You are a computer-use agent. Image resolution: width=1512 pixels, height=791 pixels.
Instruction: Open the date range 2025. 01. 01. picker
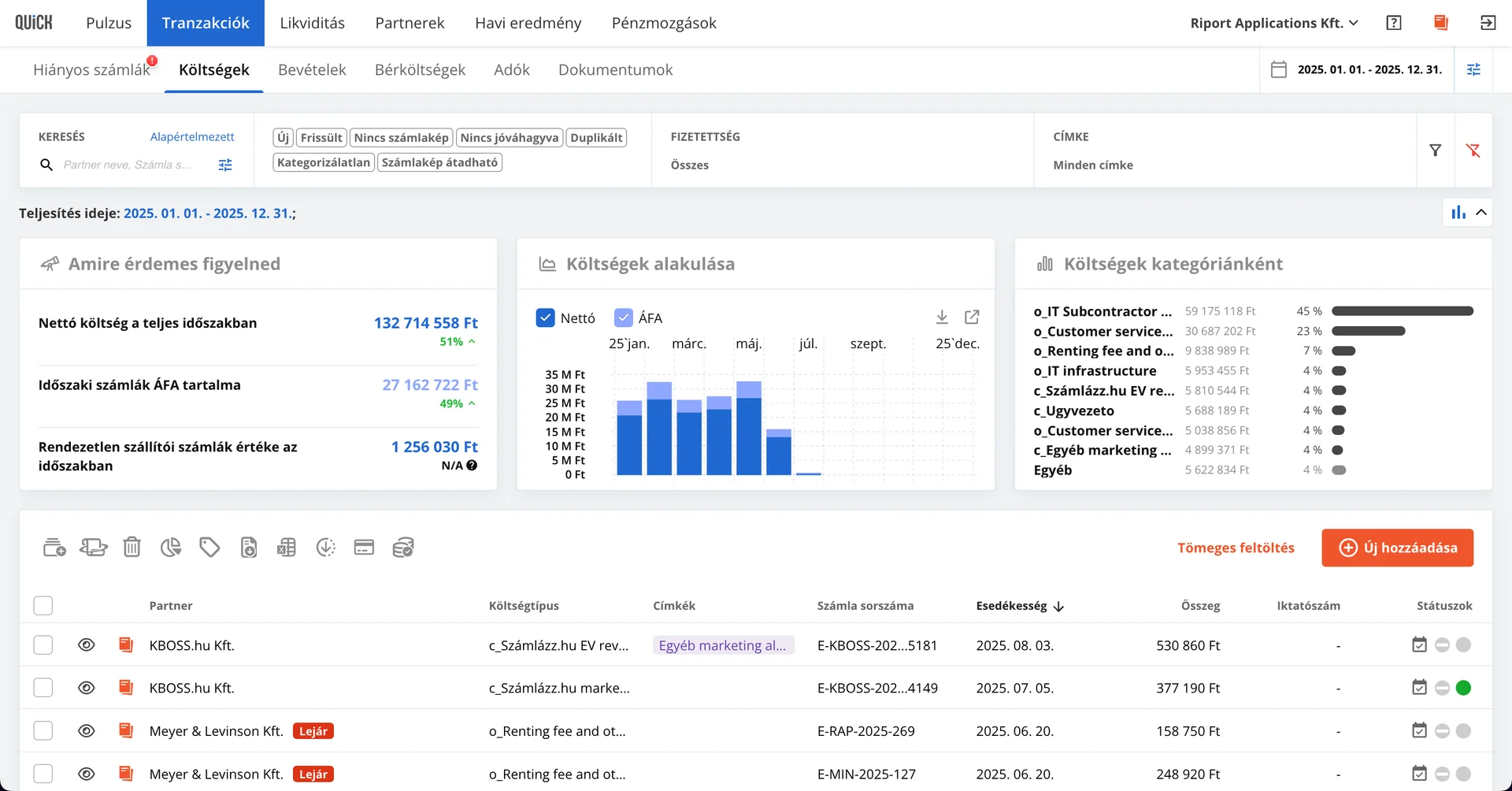[1357, 69]
